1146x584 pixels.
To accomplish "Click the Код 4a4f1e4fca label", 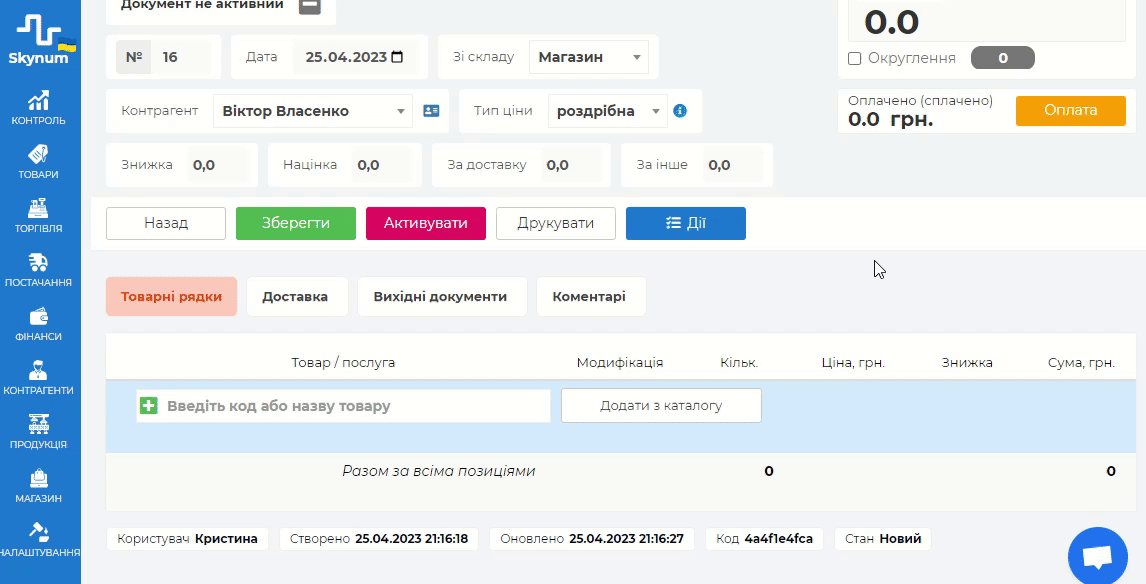I will click(764, 539).
